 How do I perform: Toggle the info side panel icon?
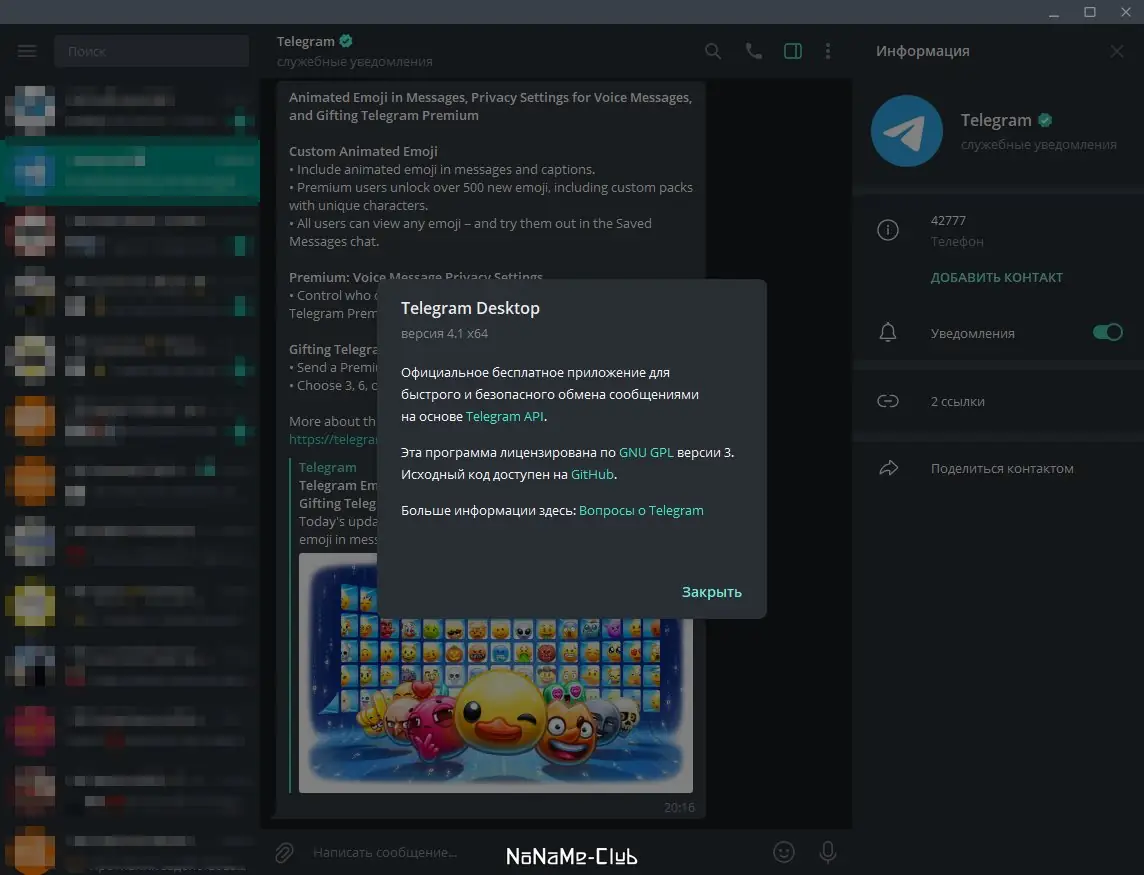[x=792, y=51]
